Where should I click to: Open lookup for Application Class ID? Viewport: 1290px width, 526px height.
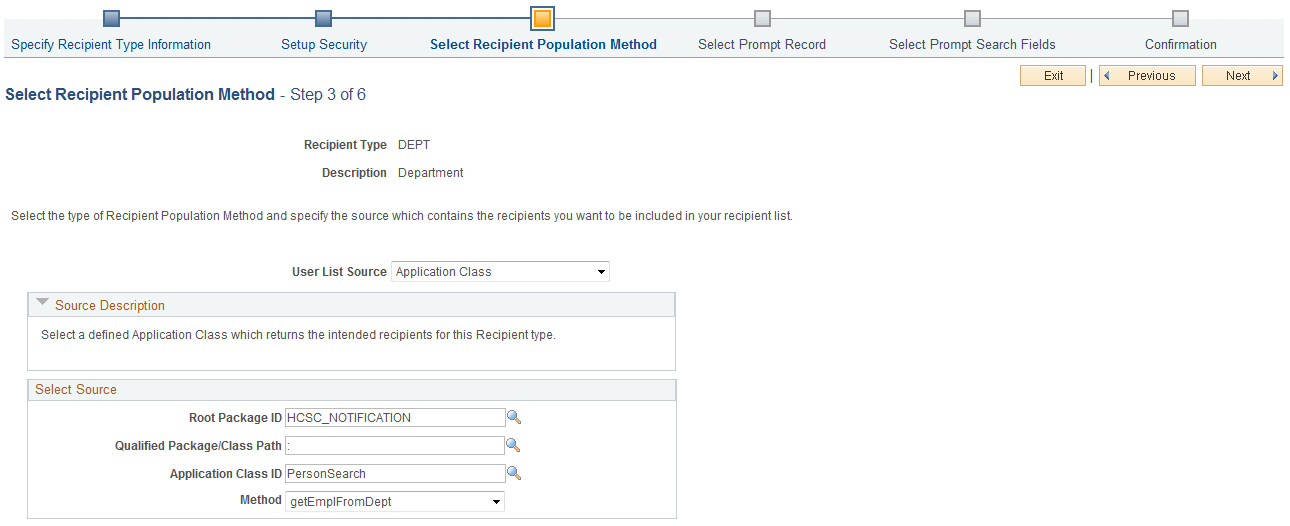[x=514, y=474]
